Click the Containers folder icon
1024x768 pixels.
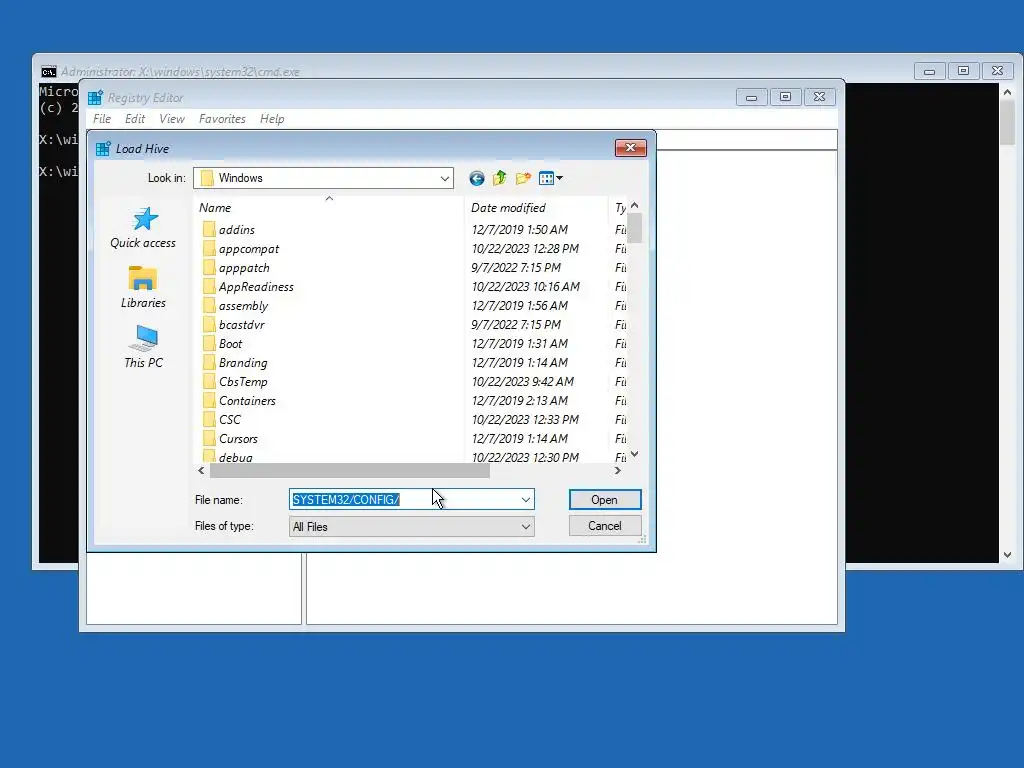(x=209, y=400)
